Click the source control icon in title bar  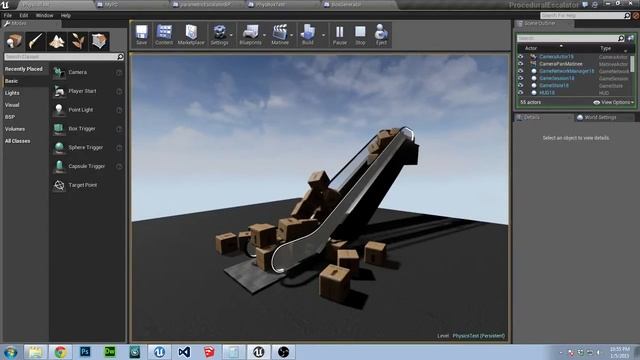[x=595, y=5]
